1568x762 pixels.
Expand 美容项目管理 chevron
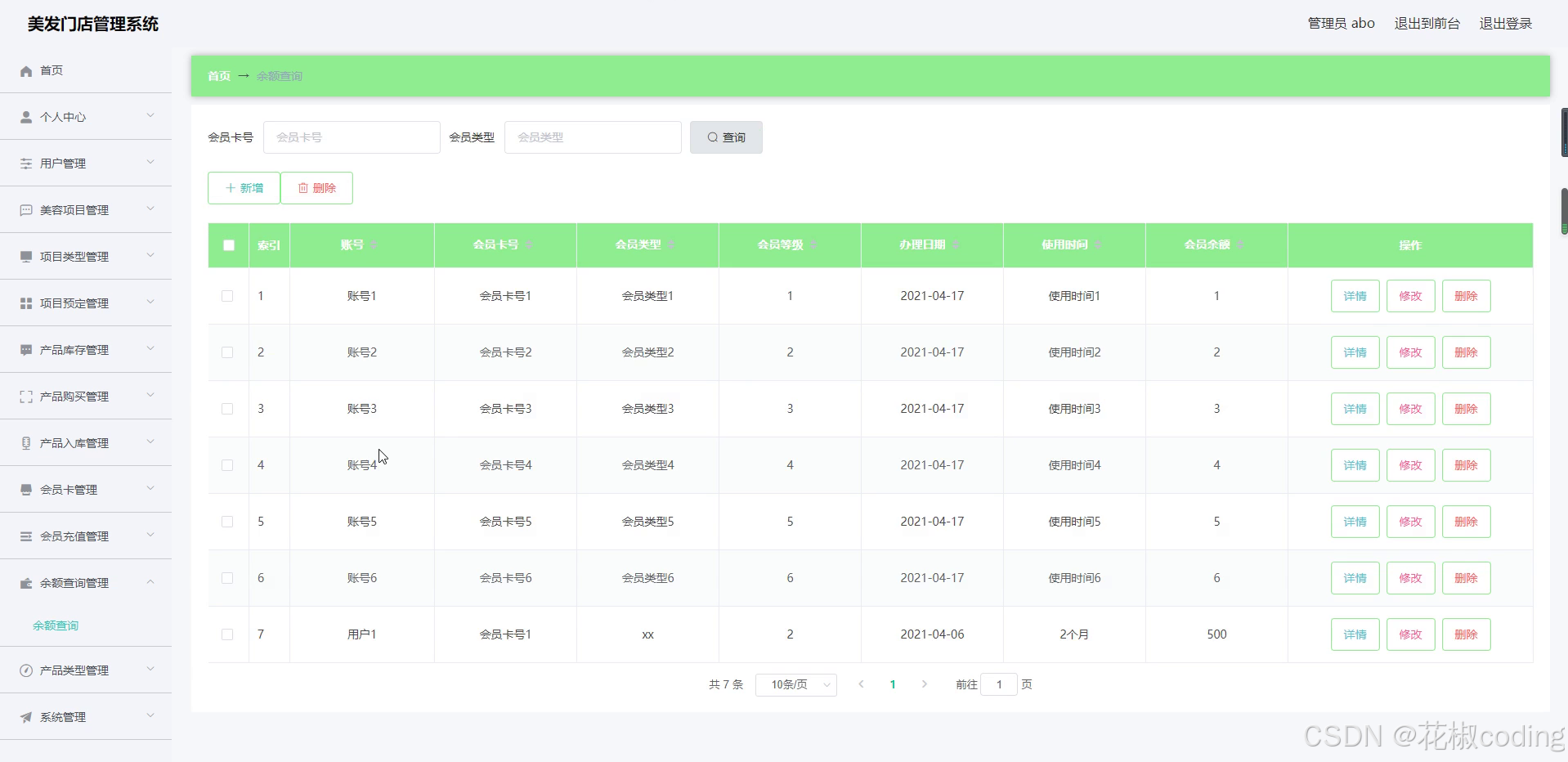(150, 209)
